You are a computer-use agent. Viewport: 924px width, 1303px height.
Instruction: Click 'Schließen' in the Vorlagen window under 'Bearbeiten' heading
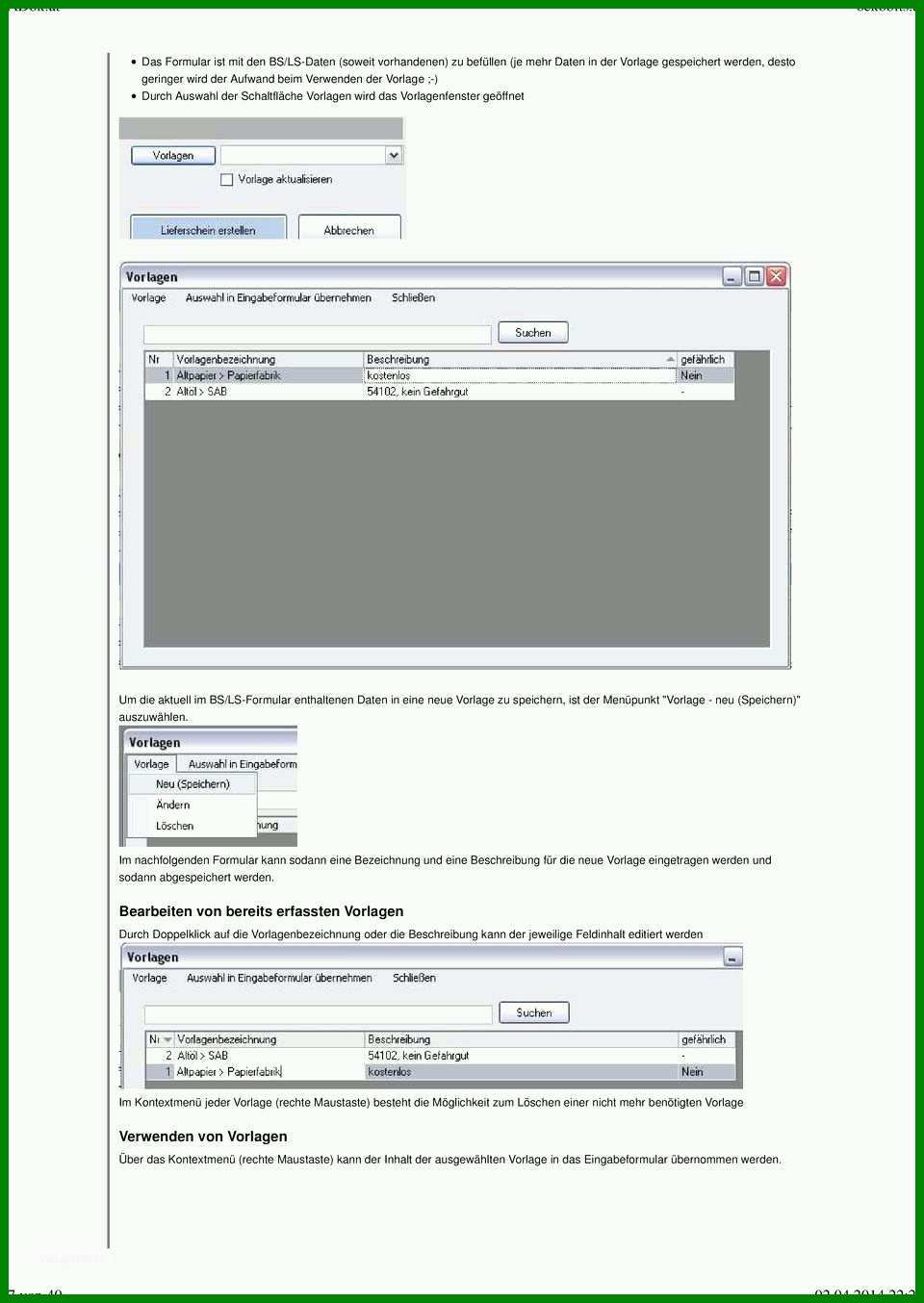(415, 978)
